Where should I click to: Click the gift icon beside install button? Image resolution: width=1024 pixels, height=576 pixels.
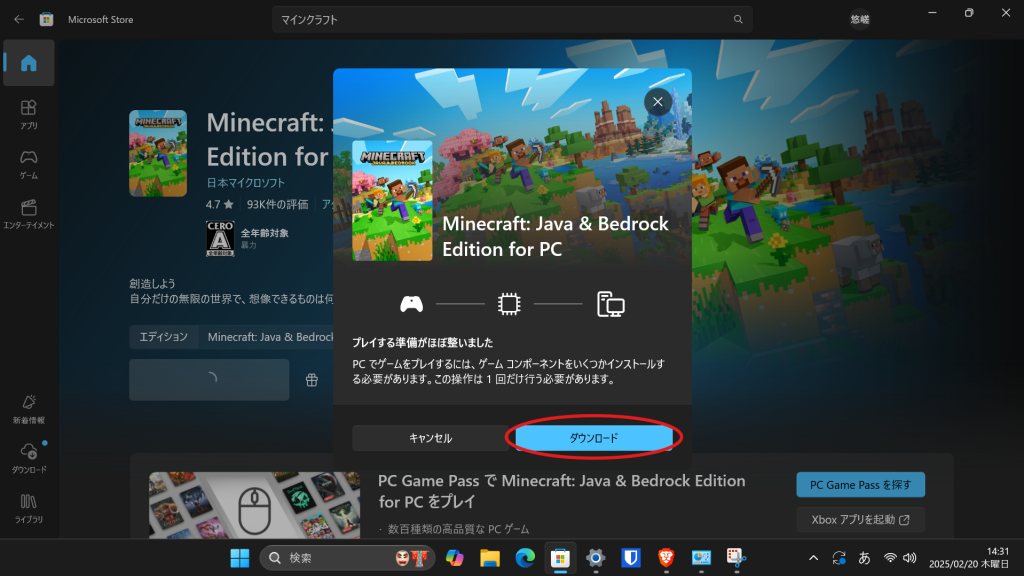tap(312, 380)
